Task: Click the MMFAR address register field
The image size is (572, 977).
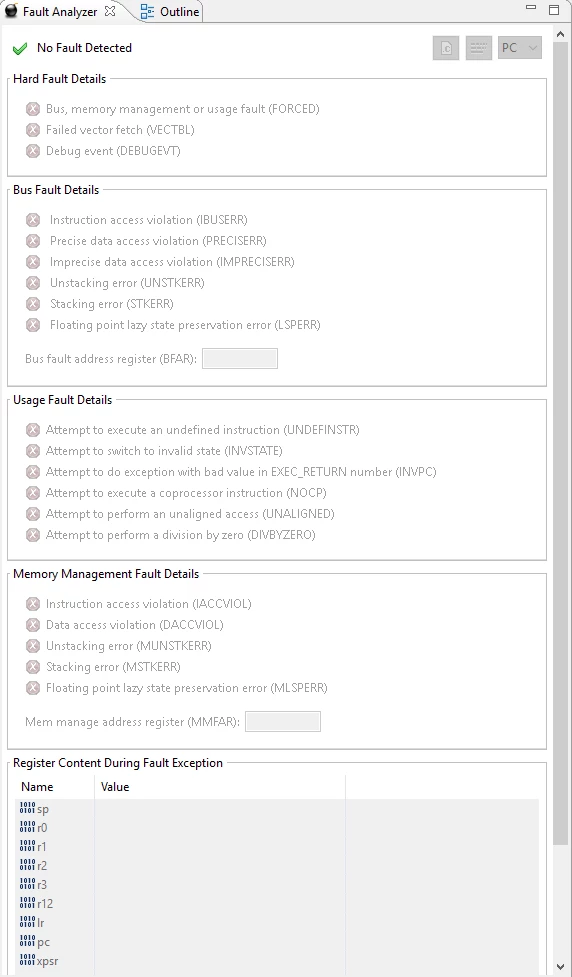Action: pyautogui.click(x=283, y=722)
